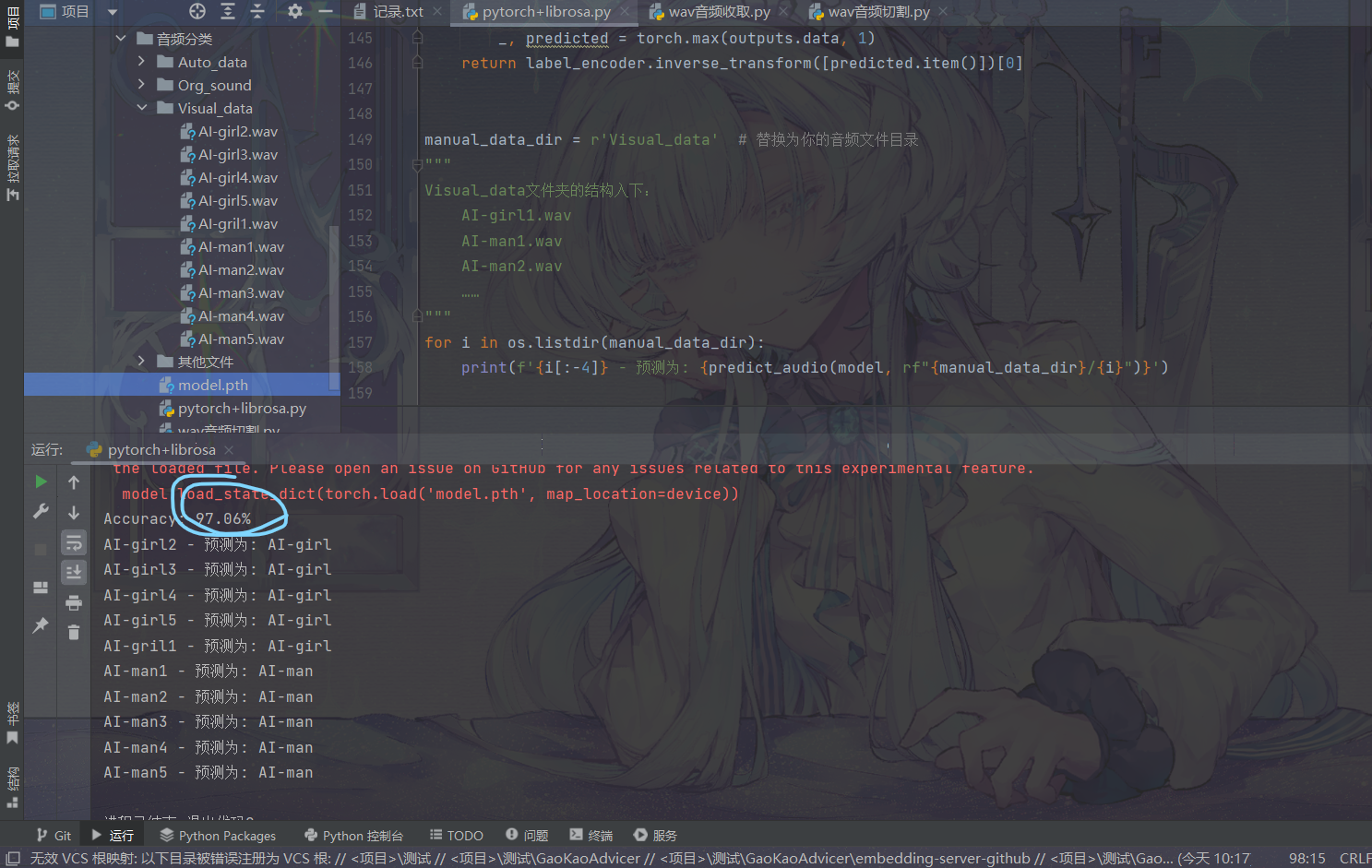The image size is (1372, 868).
Task: Open the TODO tool window
Action: [x=457, y=835]
